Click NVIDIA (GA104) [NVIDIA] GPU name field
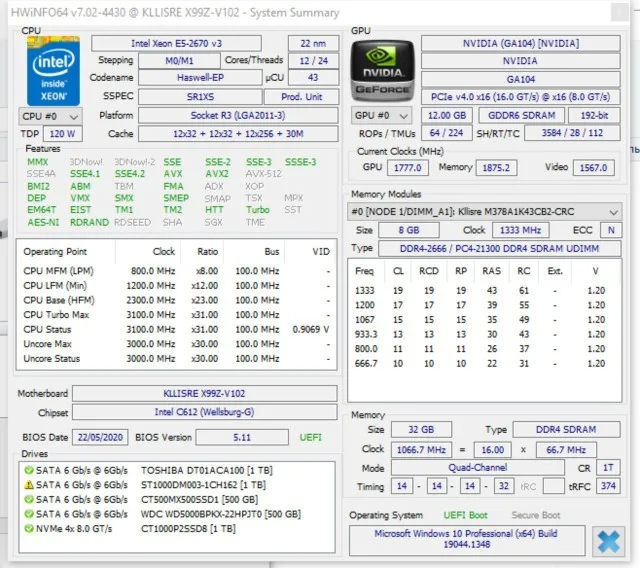 tap(520, 43)
